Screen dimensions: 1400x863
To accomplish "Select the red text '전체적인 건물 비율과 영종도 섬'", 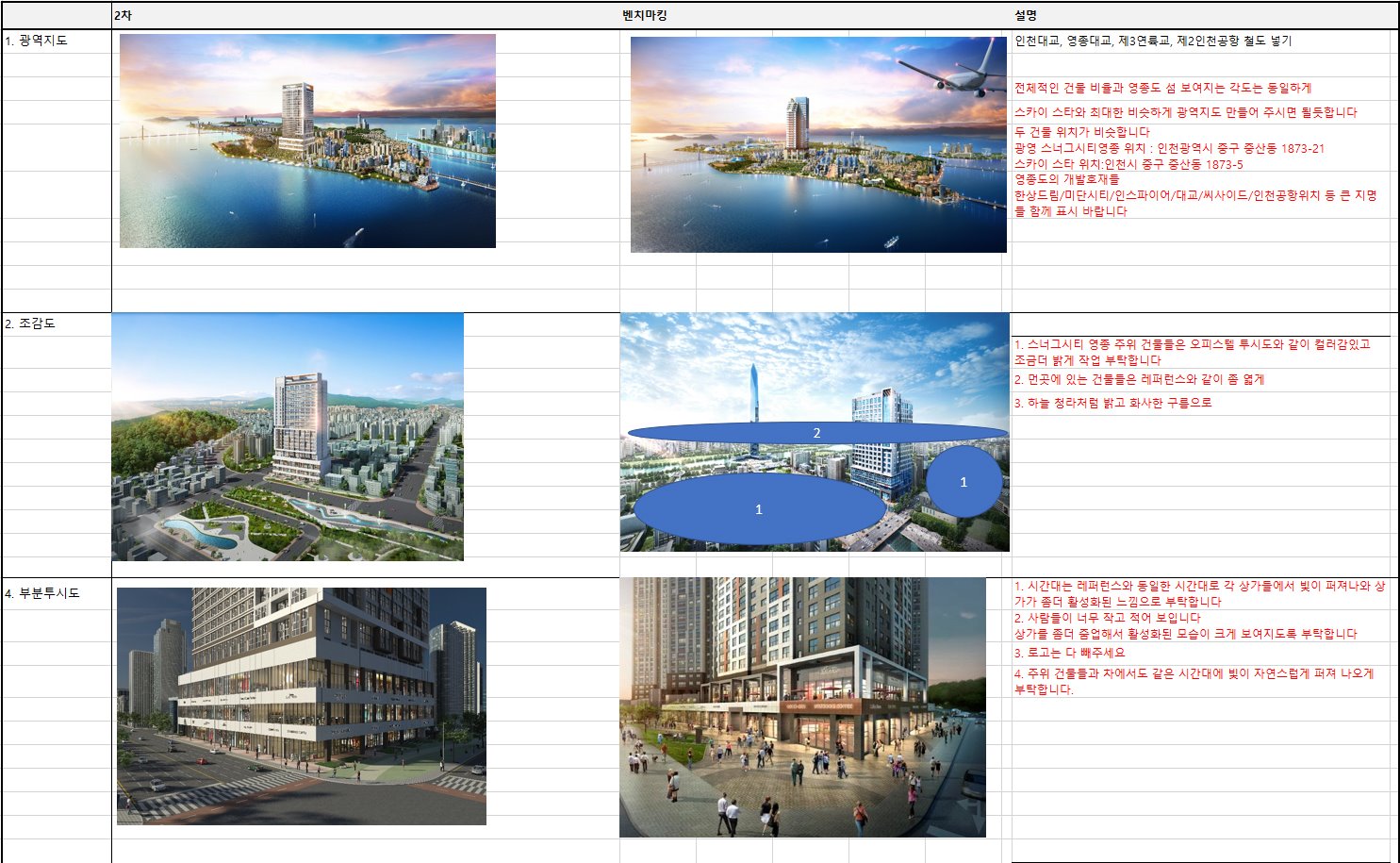I will (x=1162, y=88).
